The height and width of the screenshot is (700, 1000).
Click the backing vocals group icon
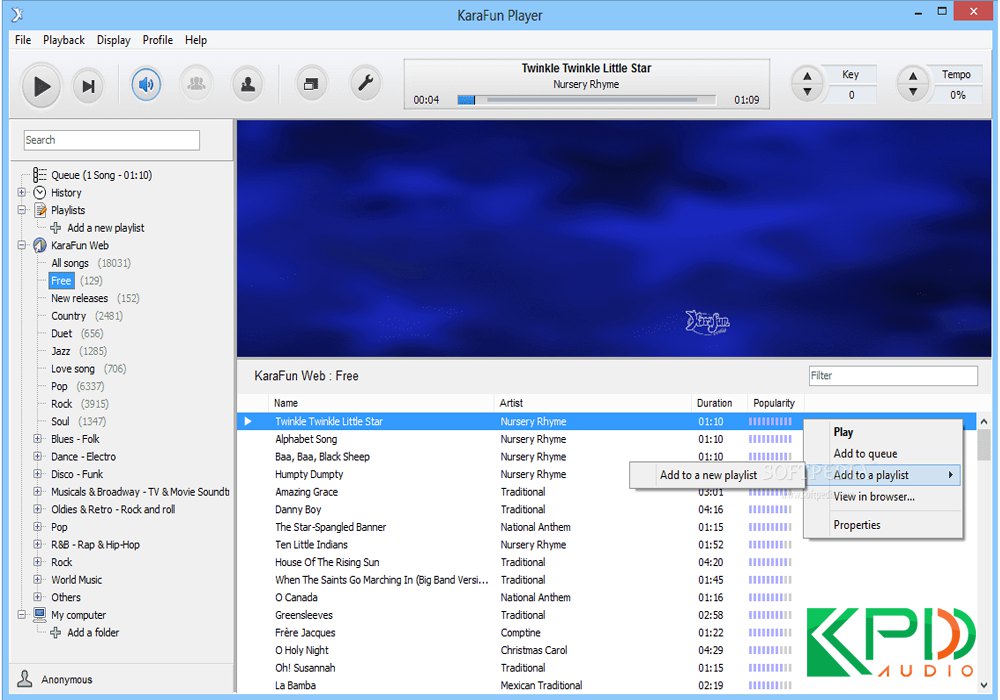pyautogui.click(x=196, y=85)
